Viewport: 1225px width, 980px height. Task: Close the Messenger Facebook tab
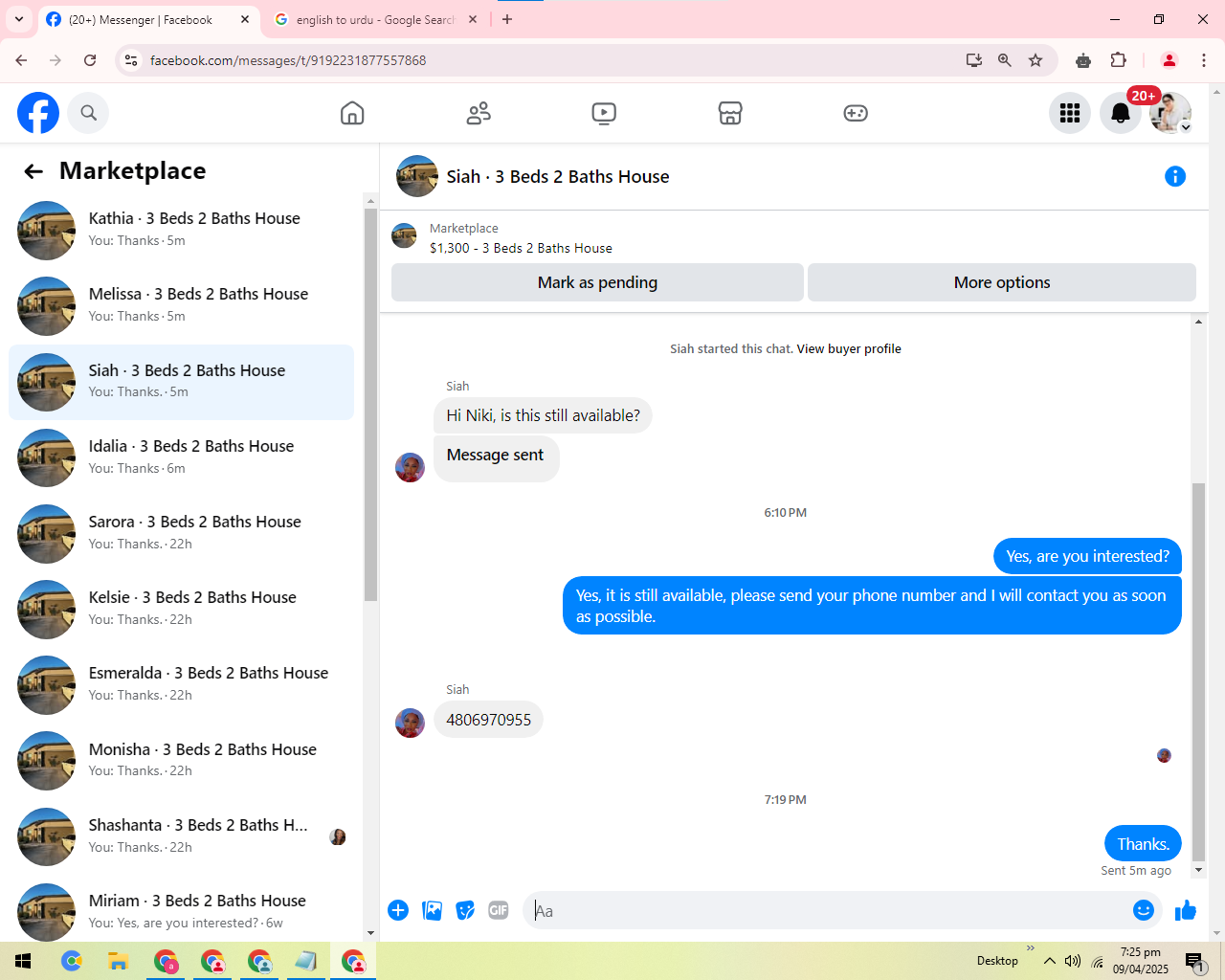tap(245, 19)
